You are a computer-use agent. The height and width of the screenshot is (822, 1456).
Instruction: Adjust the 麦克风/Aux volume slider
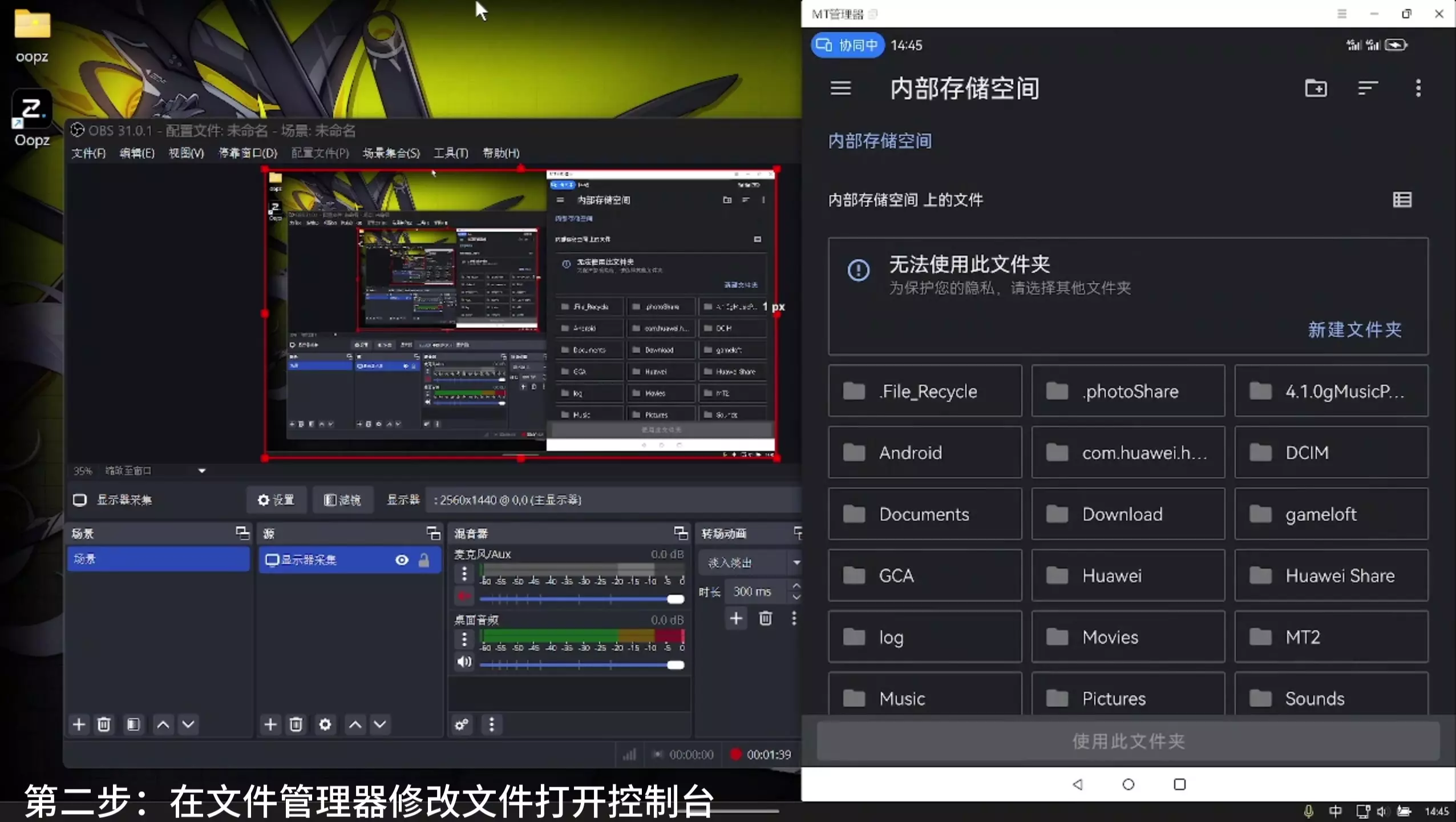(675, 599)
